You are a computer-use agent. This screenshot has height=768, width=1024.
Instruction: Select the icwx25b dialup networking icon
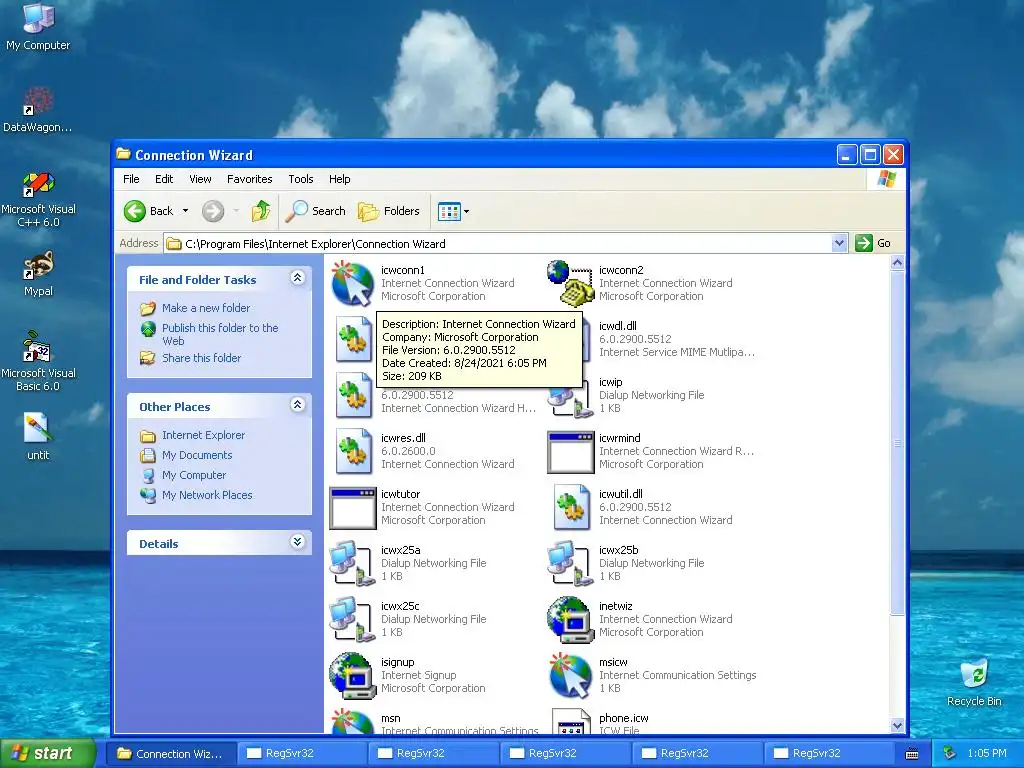(570, 562)
